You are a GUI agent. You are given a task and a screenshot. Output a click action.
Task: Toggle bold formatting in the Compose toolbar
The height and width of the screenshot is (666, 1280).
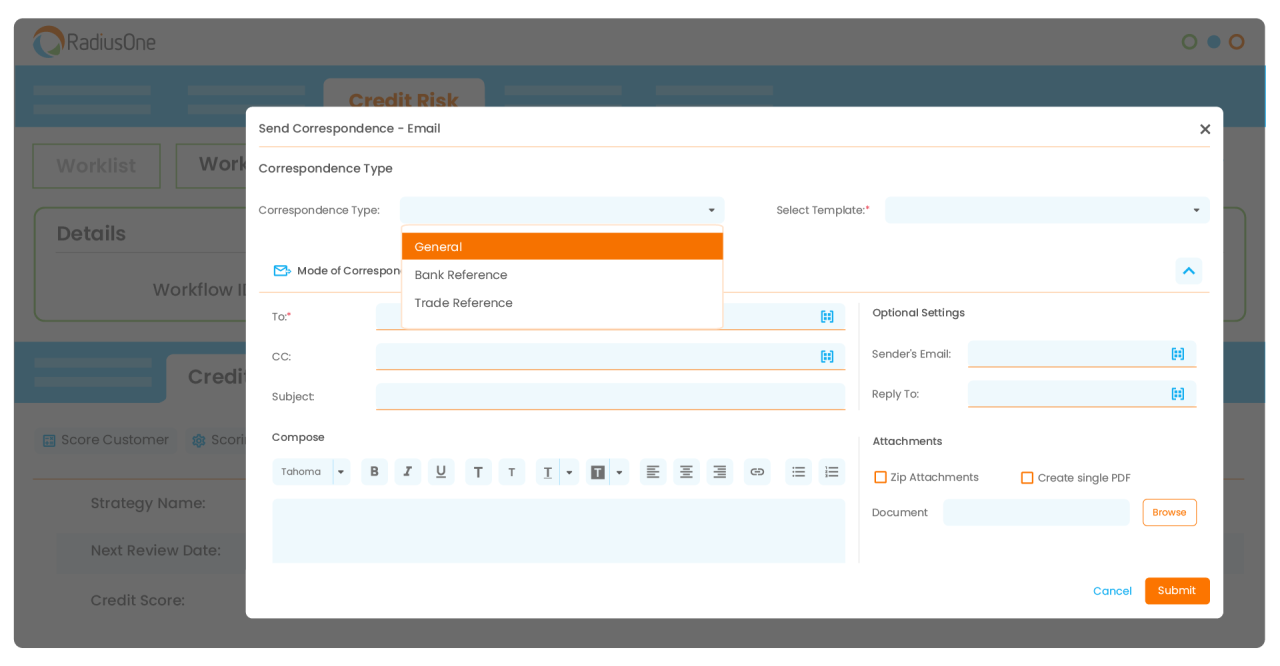(374, 471)
